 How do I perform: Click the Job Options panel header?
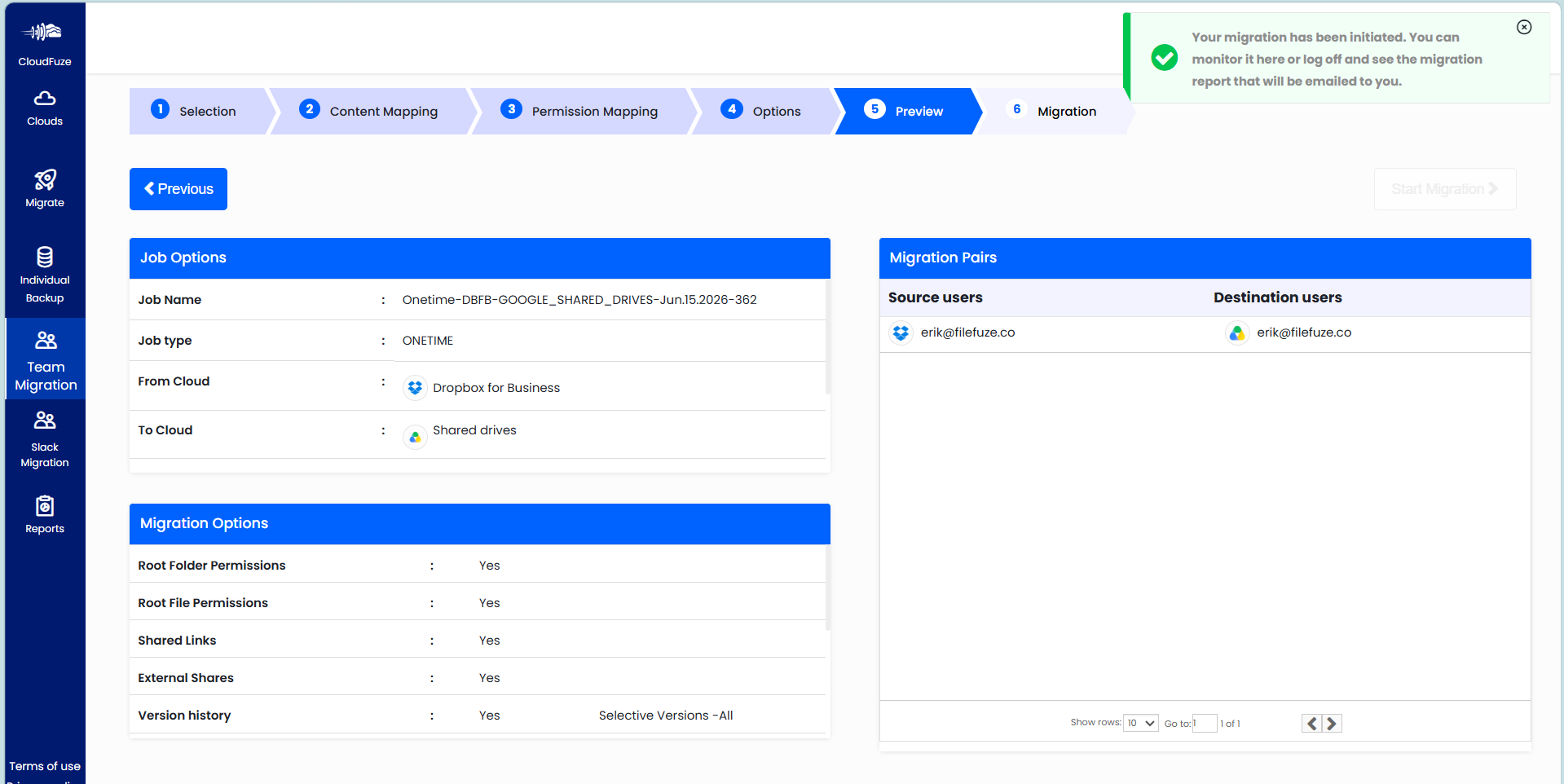pos(480,258)
